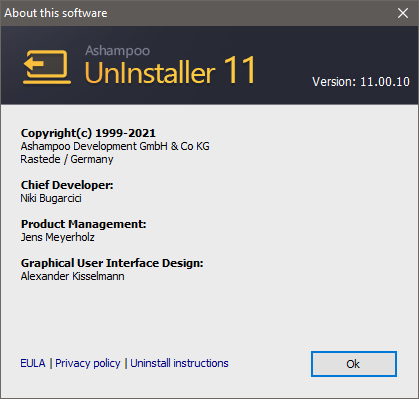
Task: Open the Privacy policy link
Action: (x=88, y=363)
